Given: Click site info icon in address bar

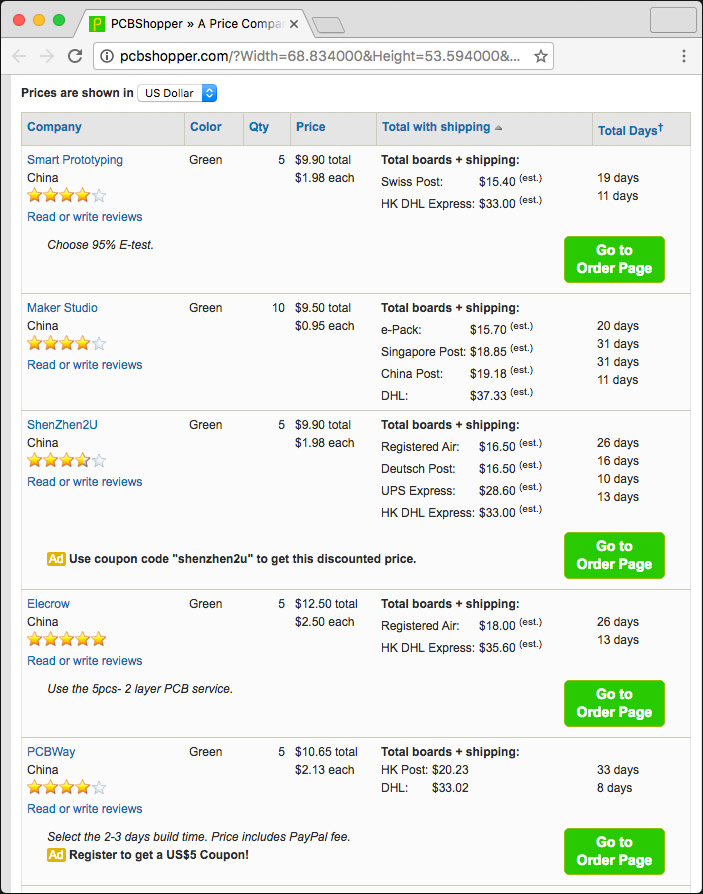Looking at the screenshot, I should point(107,56).
